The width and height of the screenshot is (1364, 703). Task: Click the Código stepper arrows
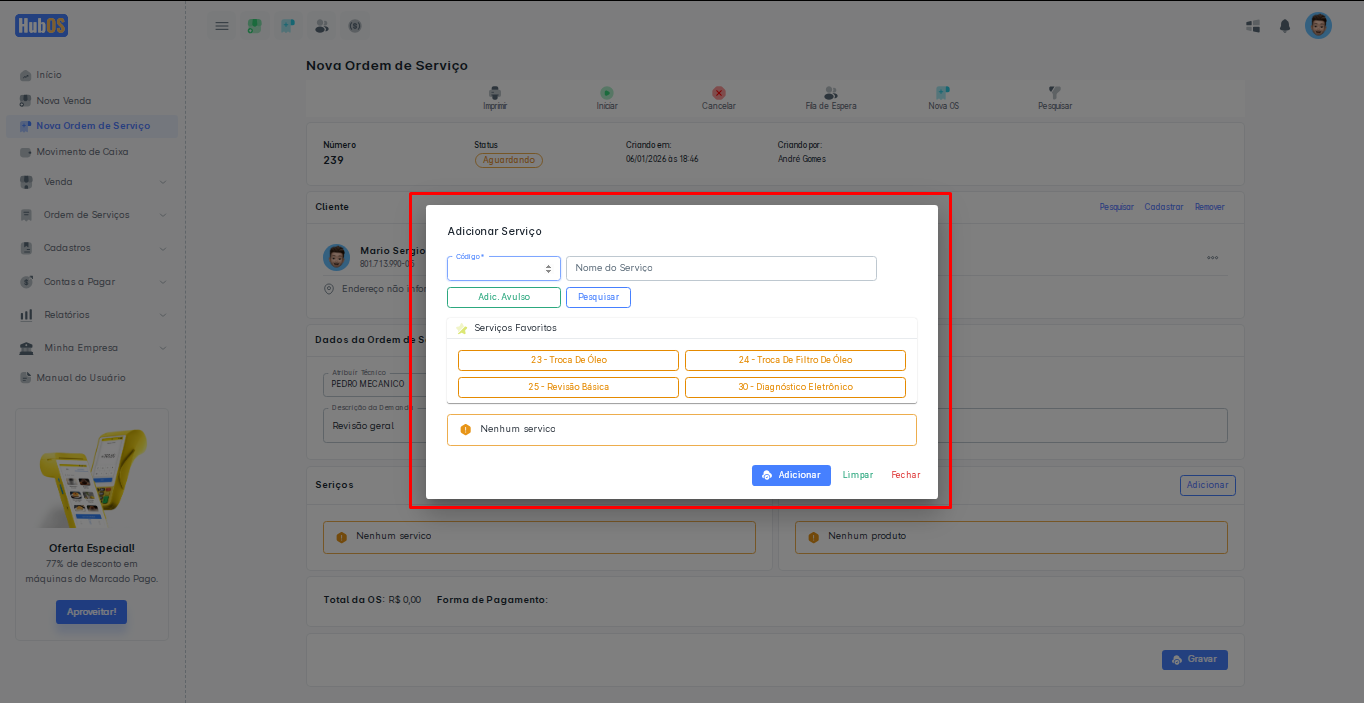(548, 269)
